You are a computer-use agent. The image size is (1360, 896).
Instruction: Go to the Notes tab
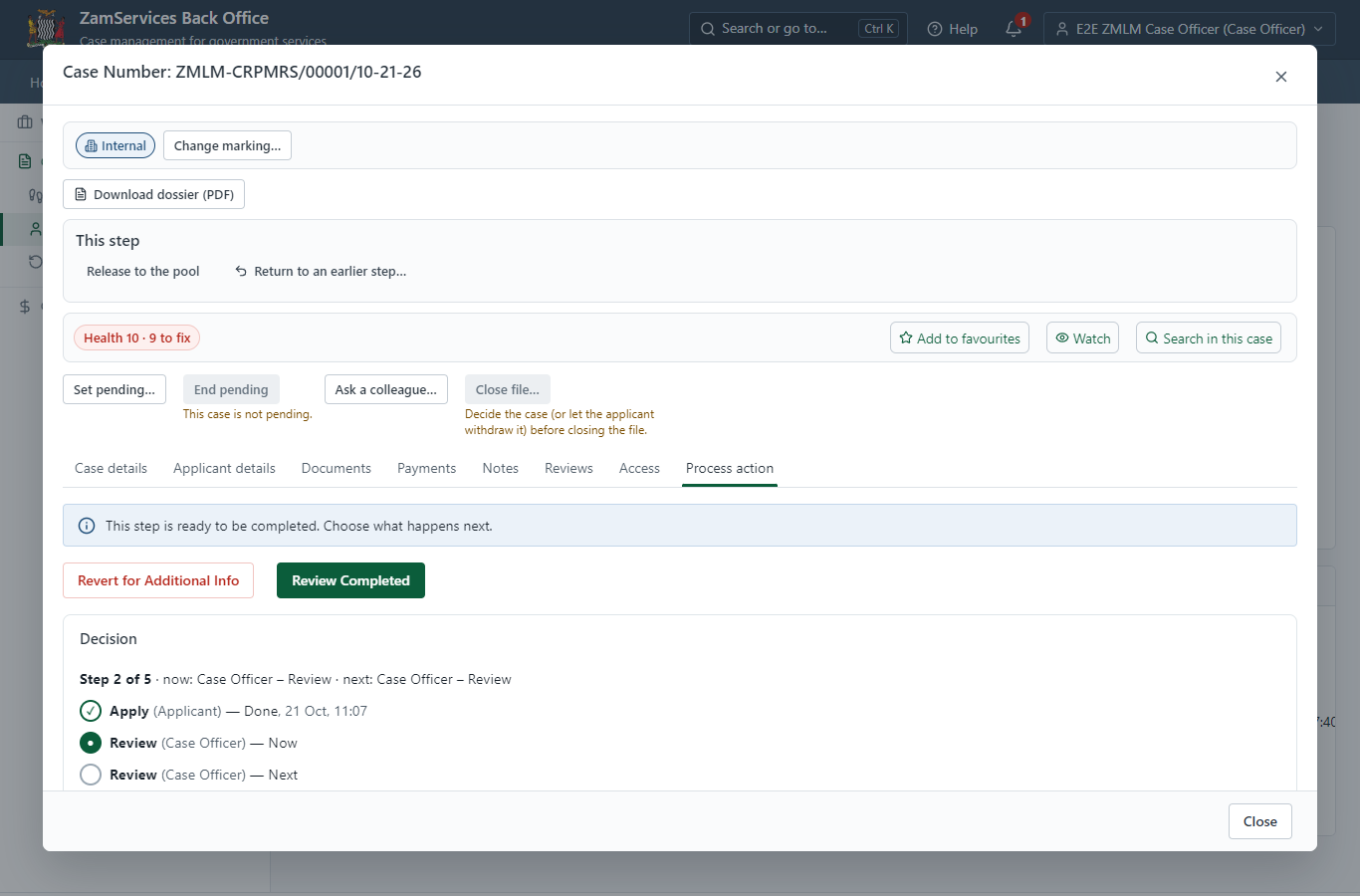click(501, 468)
